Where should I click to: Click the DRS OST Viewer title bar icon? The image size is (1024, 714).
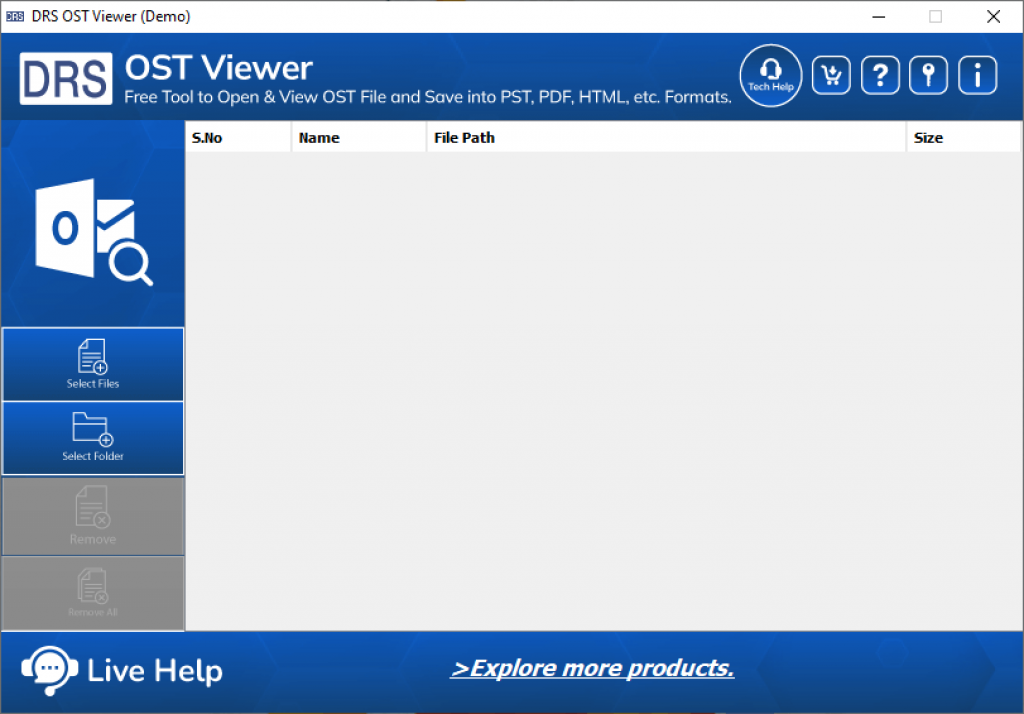[x=14, y=16]
